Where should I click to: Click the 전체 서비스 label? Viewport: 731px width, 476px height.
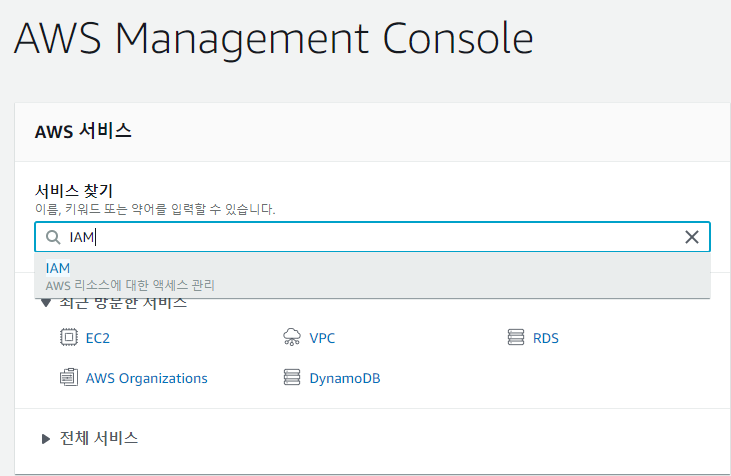coord(99,438)
